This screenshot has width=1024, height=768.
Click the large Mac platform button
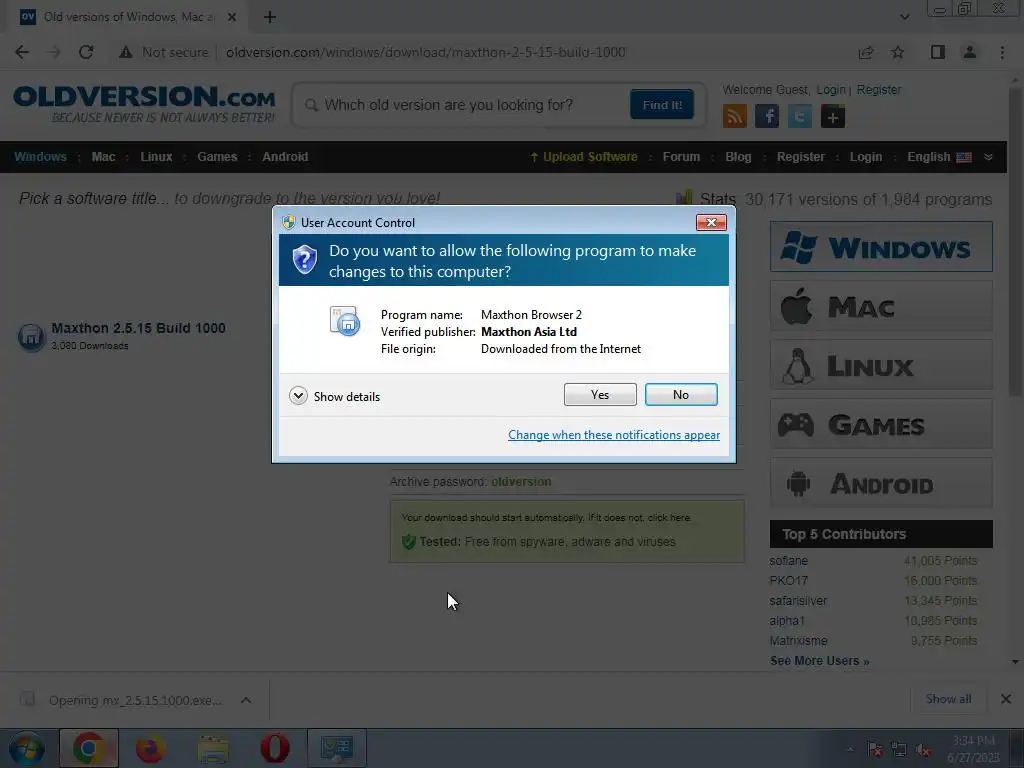[x=881, y=306]
